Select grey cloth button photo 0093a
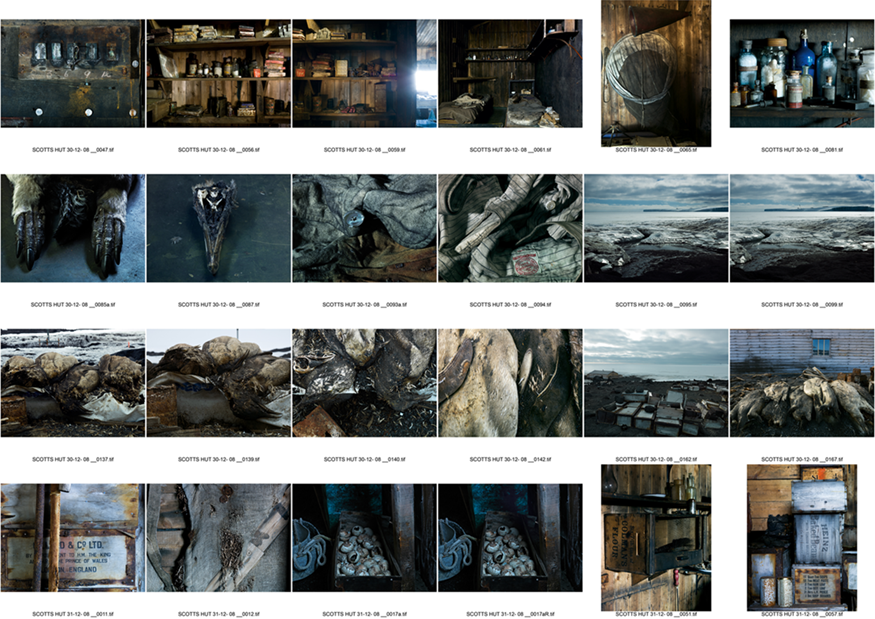875x619 pixels. pos(364,228)
